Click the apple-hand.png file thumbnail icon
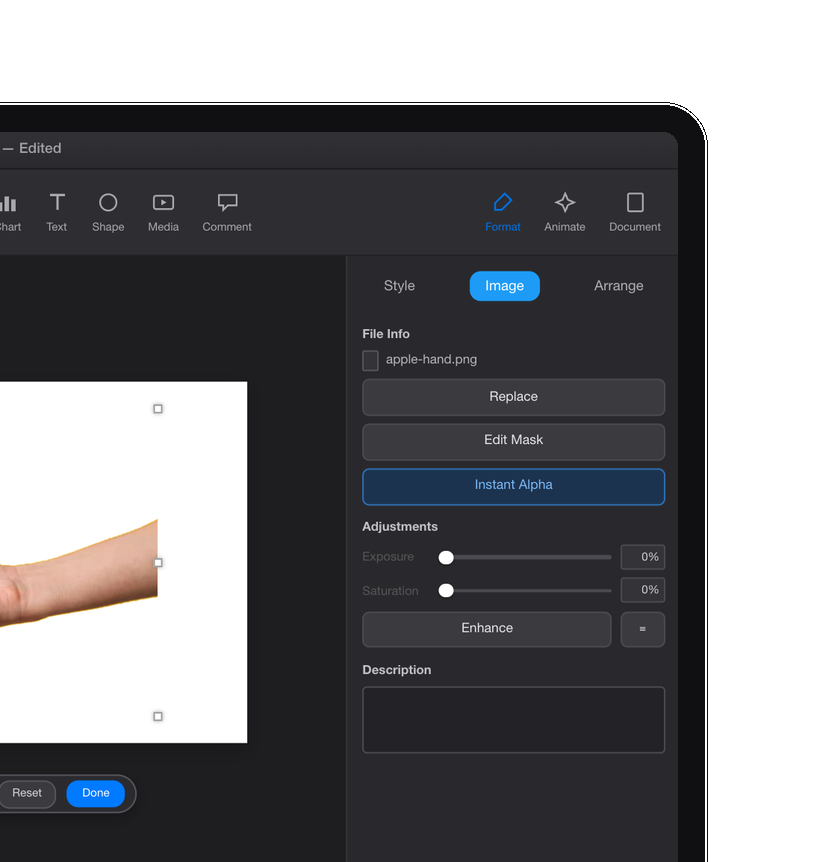This screenshot has width=824, height=862. coord(370,361)
